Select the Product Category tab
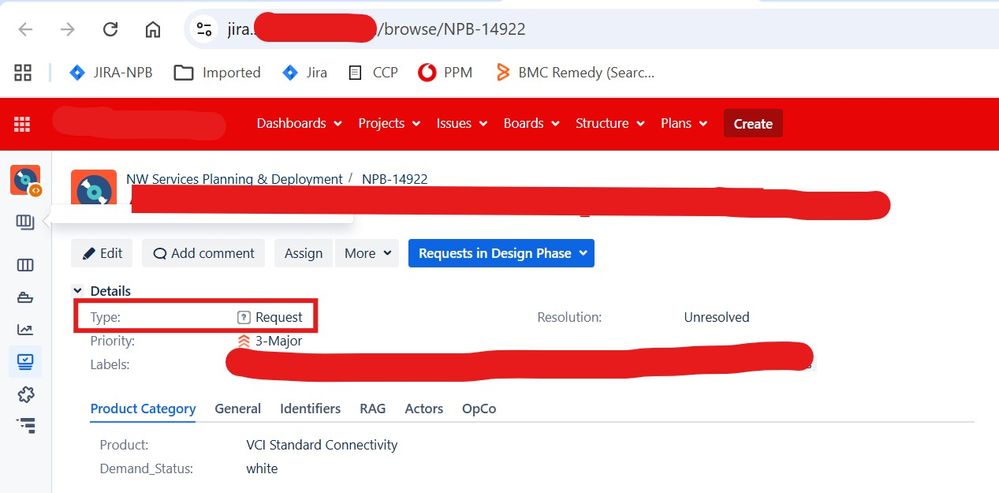Image resolution: width=999 pixels, height=493 pixels. point(143,409)
